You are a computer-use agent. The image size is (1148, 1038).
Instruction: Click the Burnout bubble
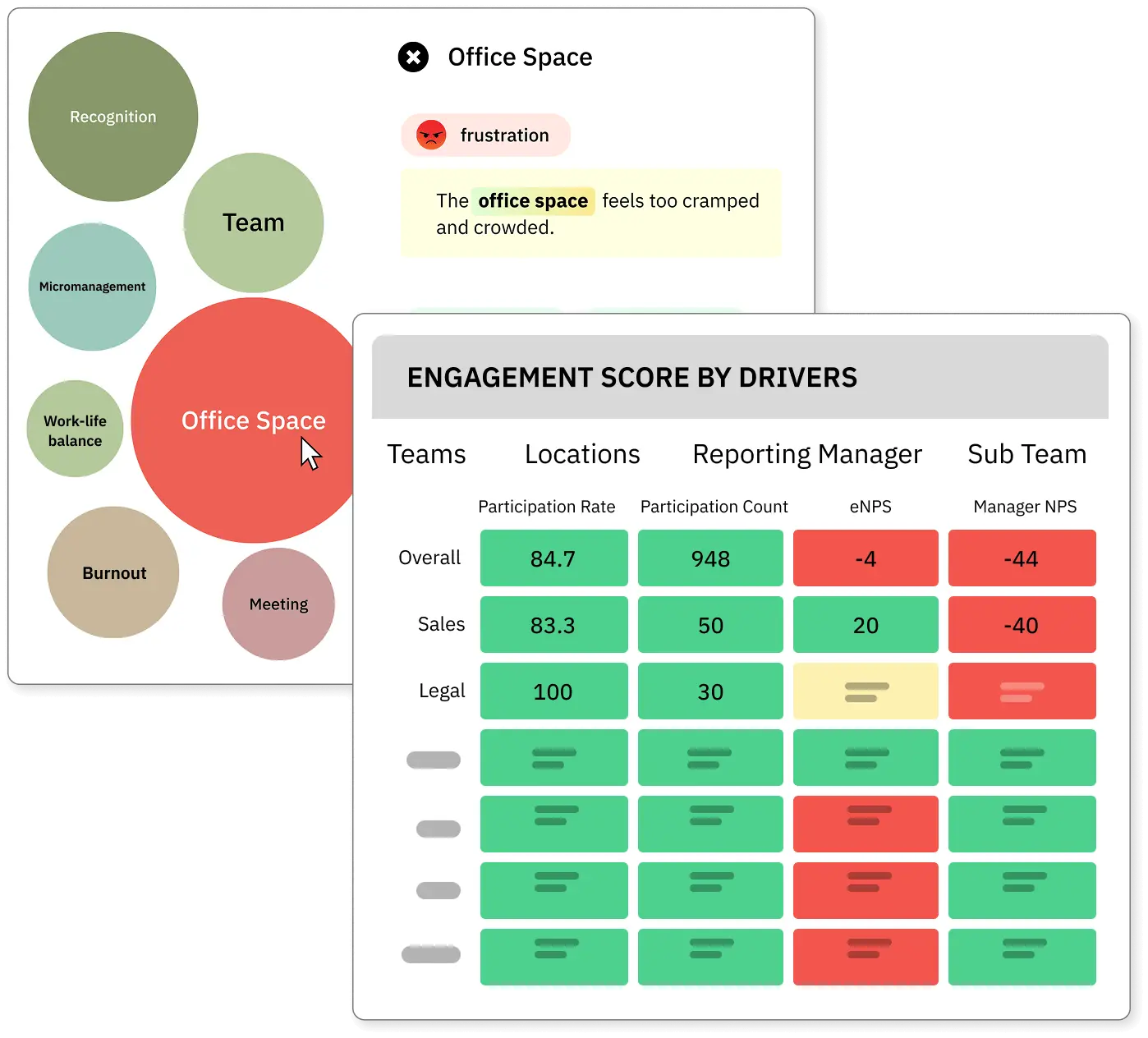113,572
